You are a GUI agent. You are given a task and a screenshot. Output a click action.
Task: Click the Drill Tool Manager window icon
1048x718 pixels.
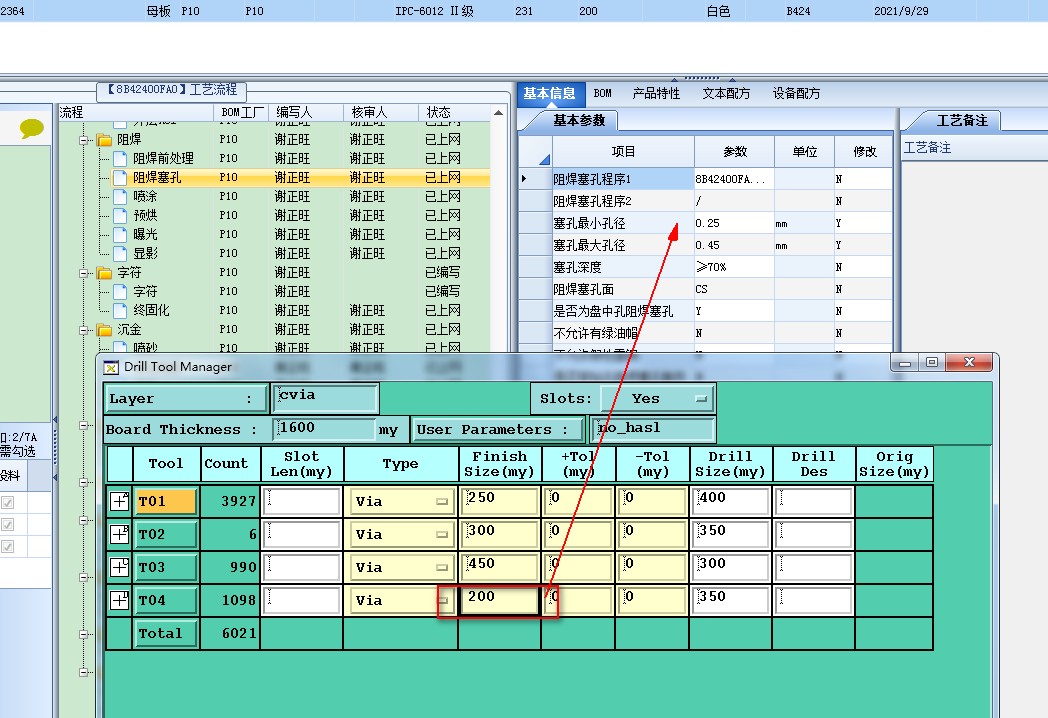coord(112,367)
